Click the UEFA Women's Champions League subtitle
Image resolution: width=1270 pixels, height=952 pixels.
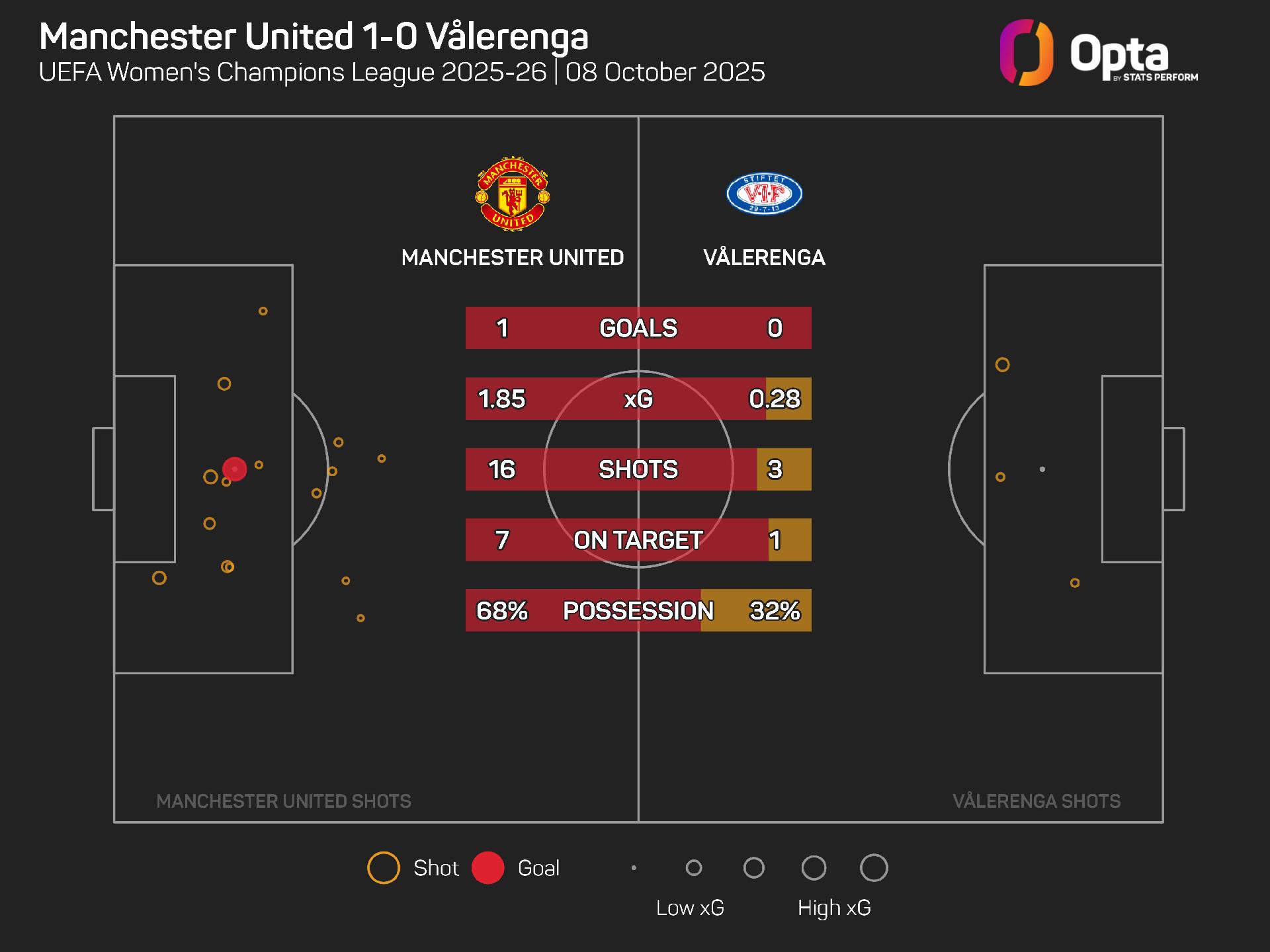click(x=402, y=72)
